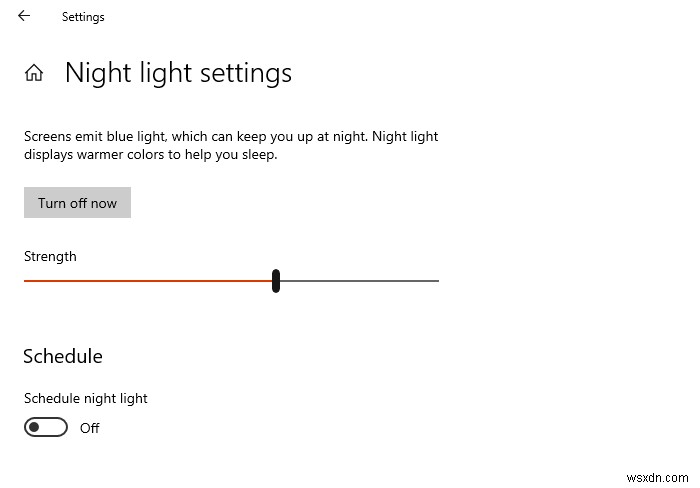This screenshot has width=700, height=488.
Task: Set Strength slider to its far-right maximum end
Action: point(438,281)
